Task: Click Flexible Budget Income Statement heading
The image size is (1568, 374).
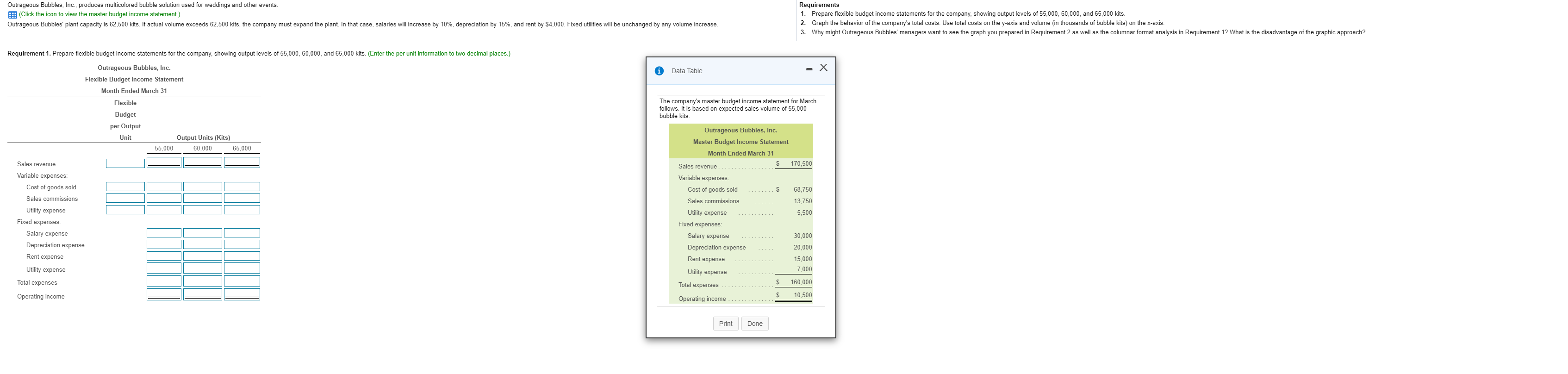Action: [x=134, y=79]
